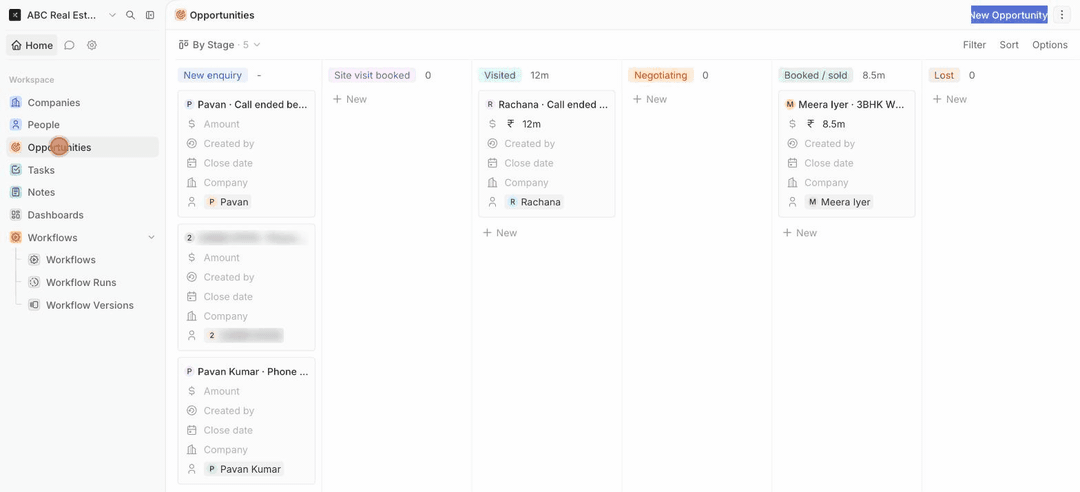Add New card in Visited column
Viewport: 1080px width, 492px height.
pos(500,233)
